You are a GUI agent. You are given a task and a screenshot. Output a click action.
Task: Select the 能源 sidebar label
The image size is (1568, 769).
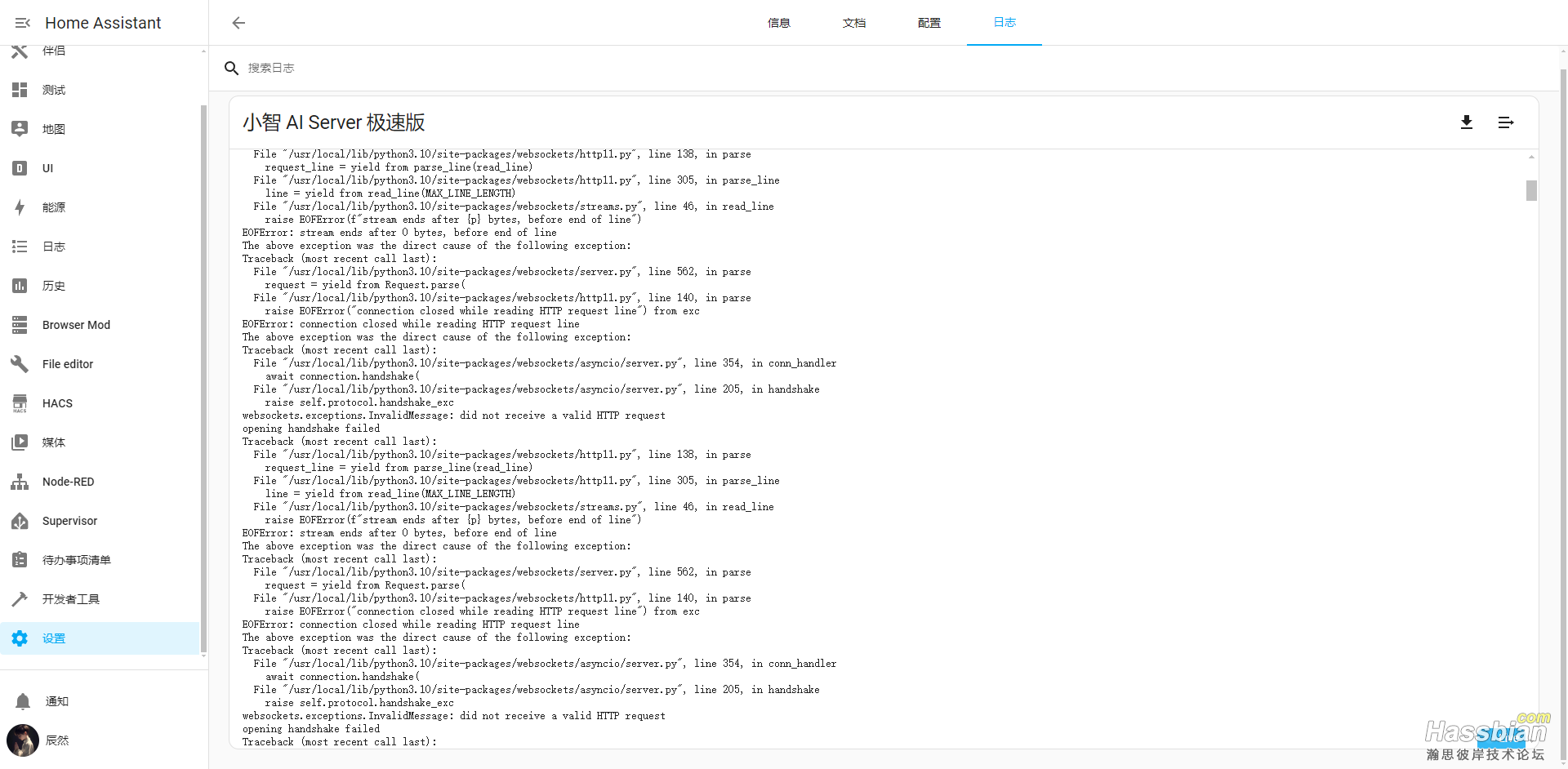(x=54, y=207)
